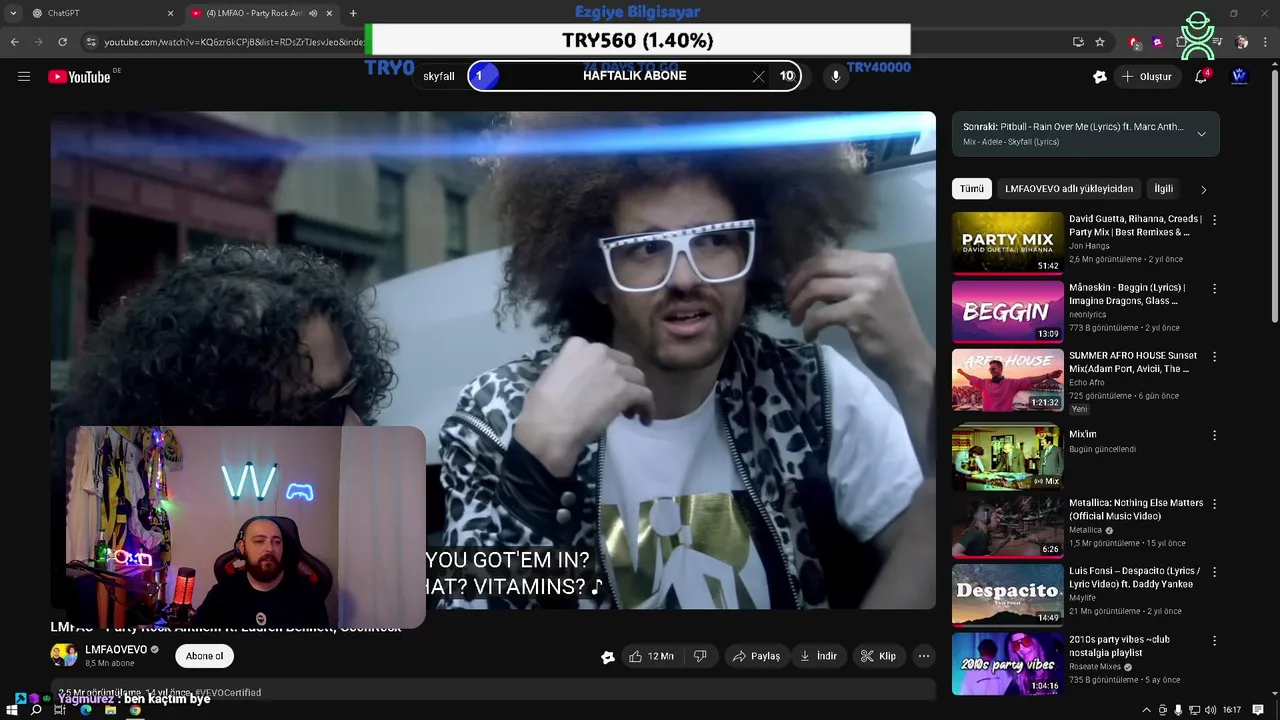This screenshot has width=1280, height=720.
Task: Open Chrome tab search dropdown
Action: [x=13, y=13]
